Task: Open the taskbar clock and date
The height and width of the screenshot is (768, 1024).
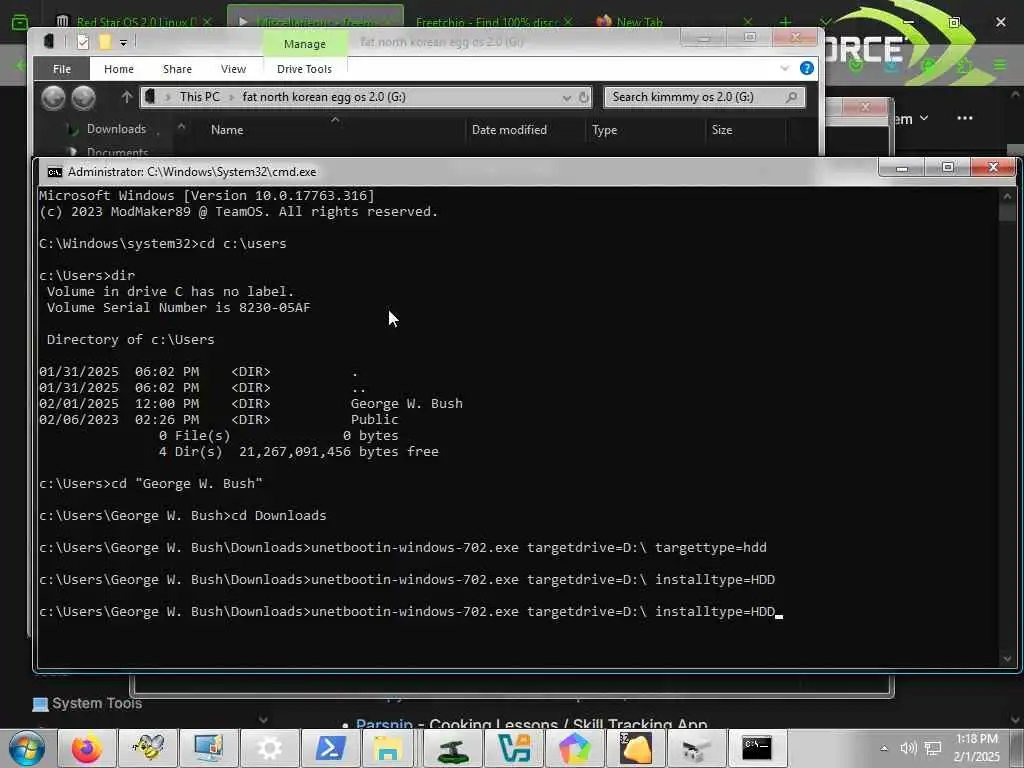Action: (x=977, y=748)
